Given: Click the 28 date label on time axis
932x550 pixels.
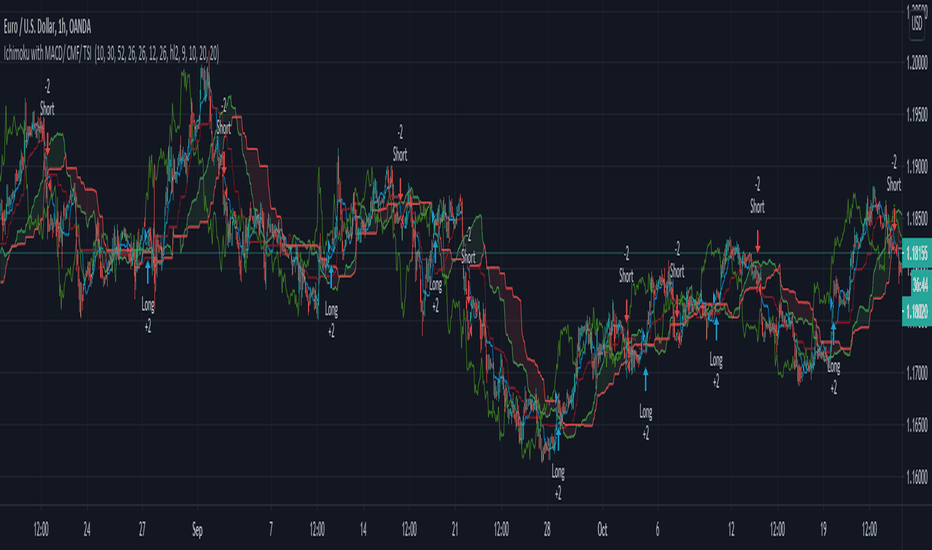Looking at the screenshot, I should 547,529.
